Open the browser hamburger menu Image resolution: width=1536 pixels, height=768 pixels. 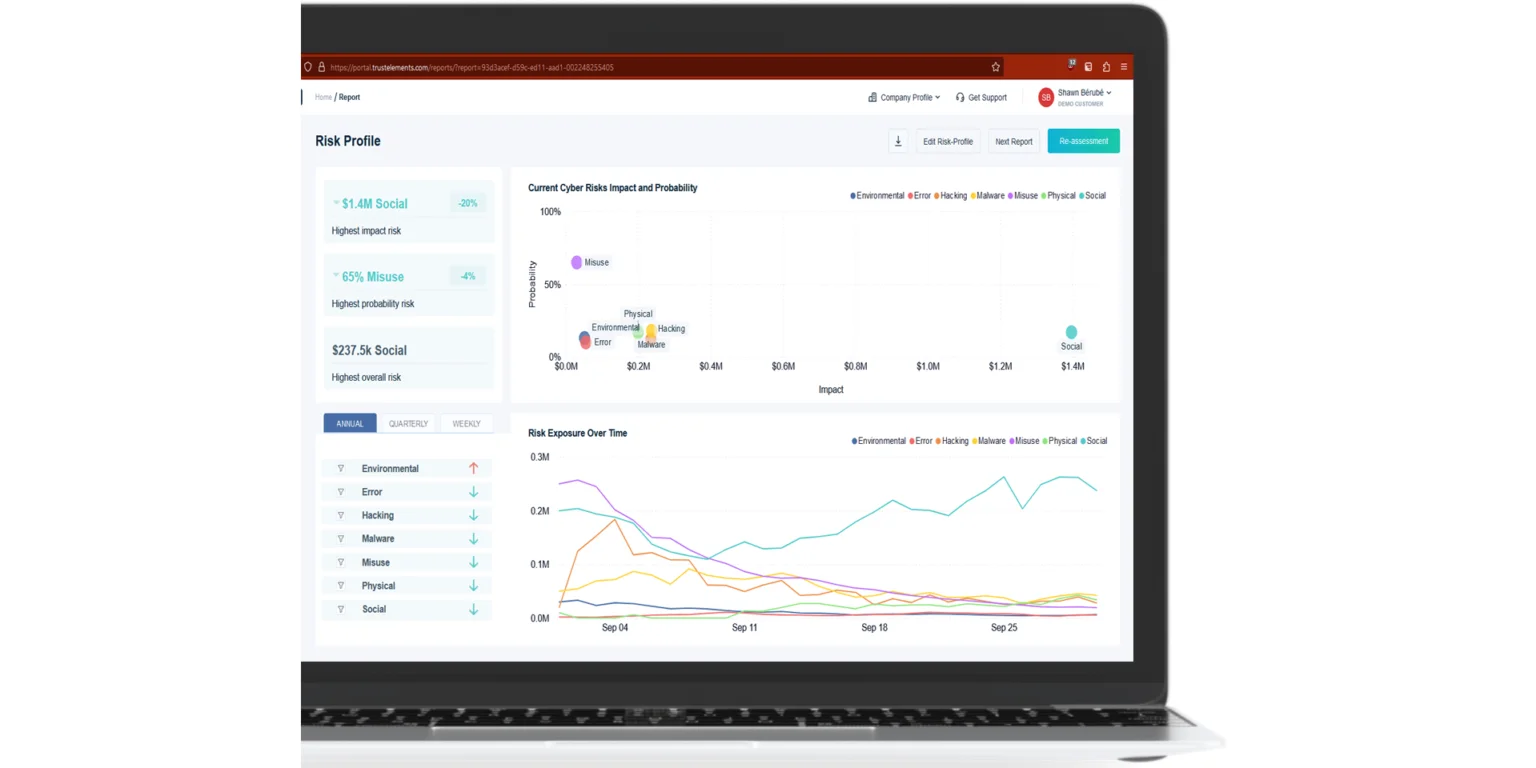click(1124, 67)
